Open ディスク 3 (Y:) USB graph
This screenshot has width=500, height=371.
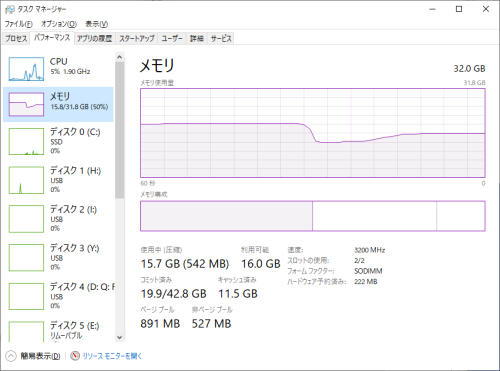pos(26,258)
